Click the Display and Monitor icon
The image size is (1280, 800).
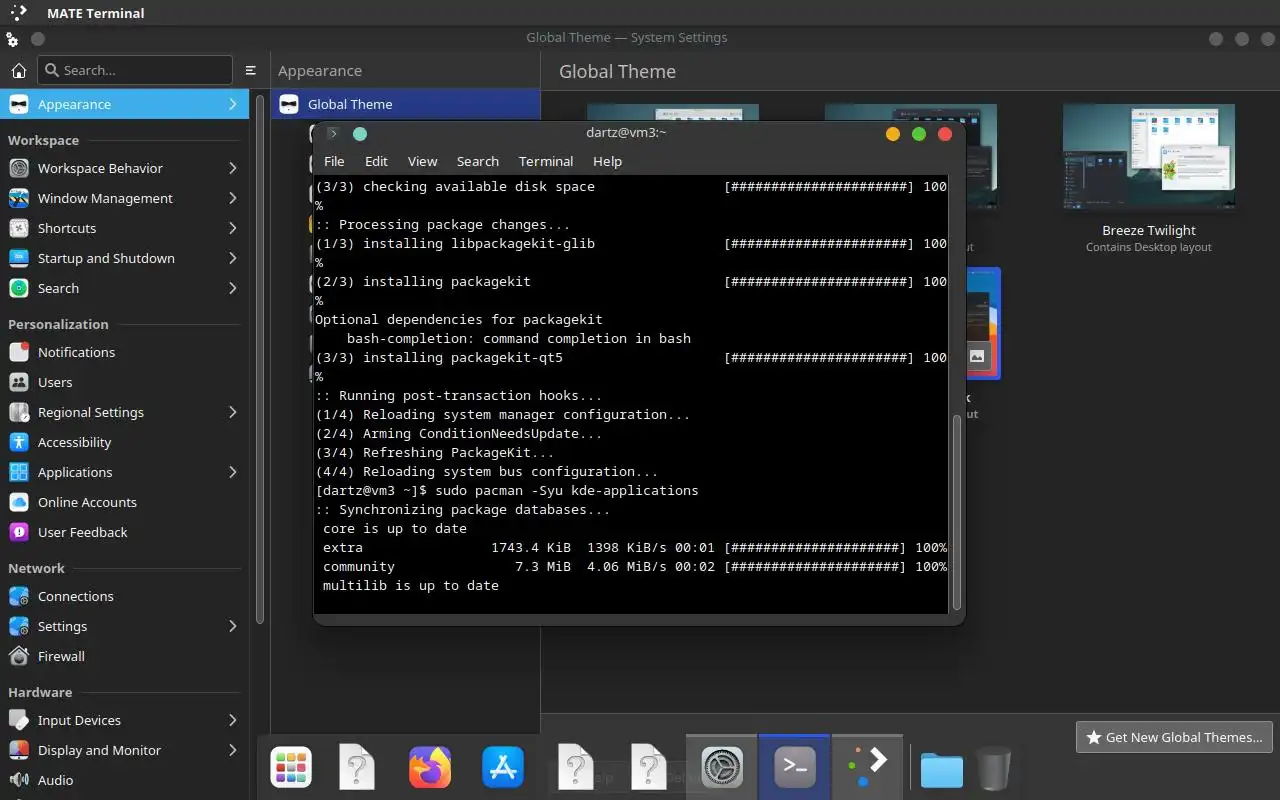[x=19, y=750]
